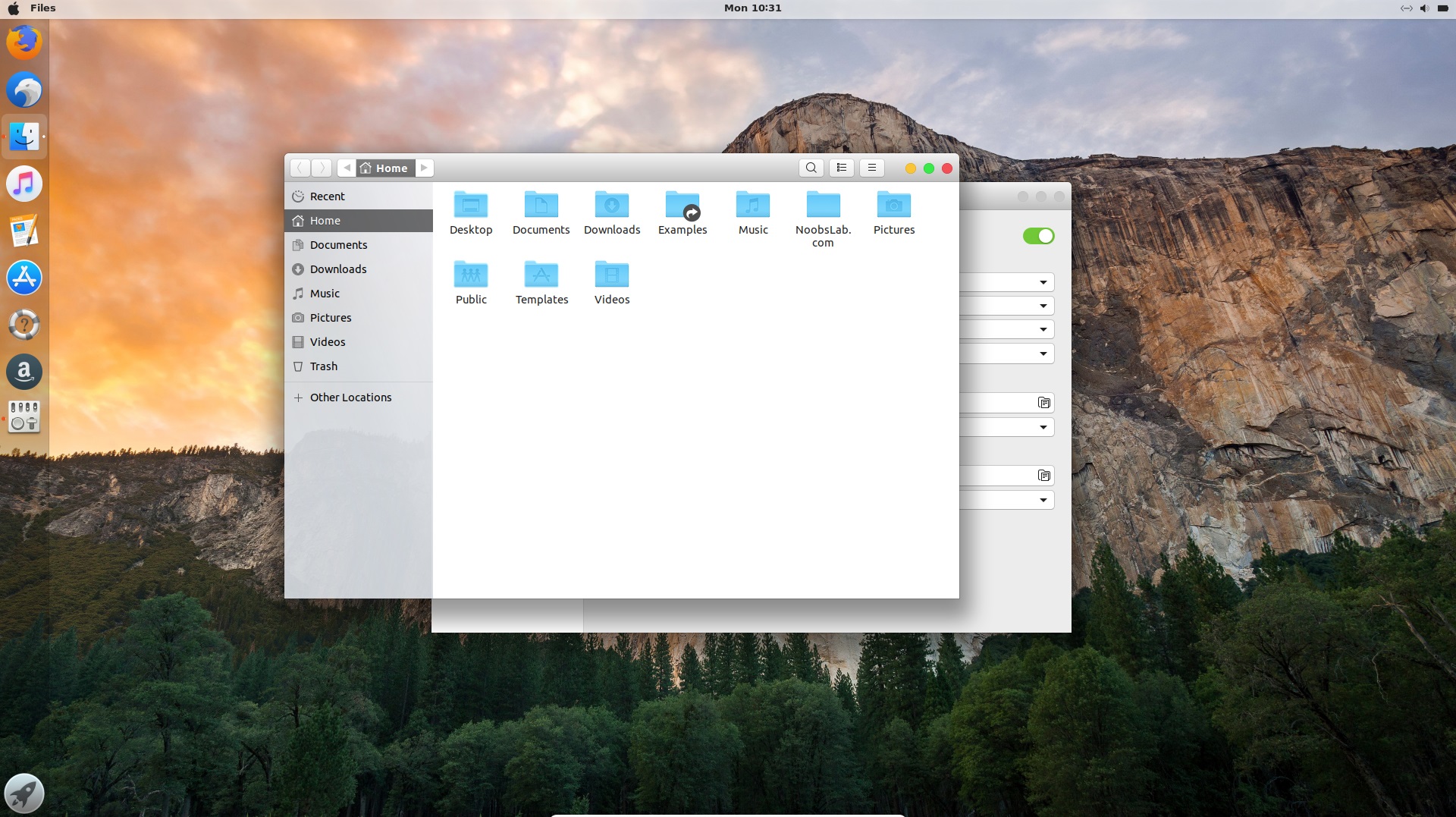Screen dimensions: 1456x817
Task: Switch to list view in Files
Action: click(841, 168)
